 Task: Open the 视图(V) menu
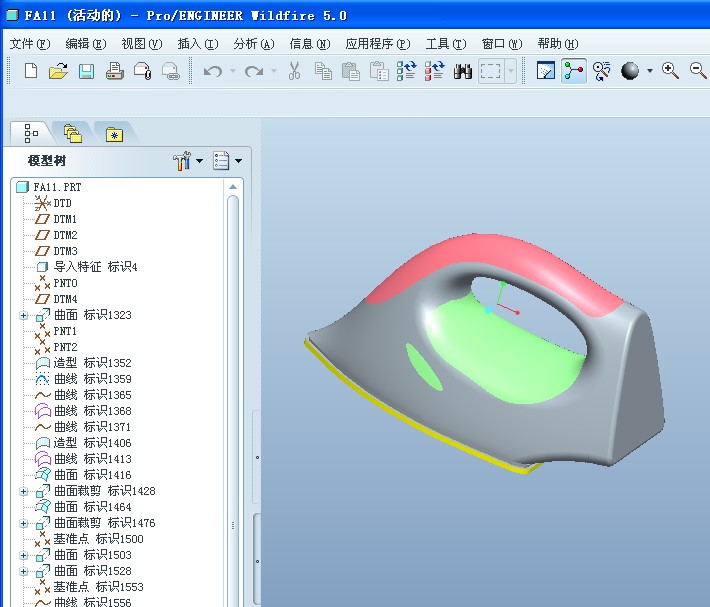[x=142, y=44]
